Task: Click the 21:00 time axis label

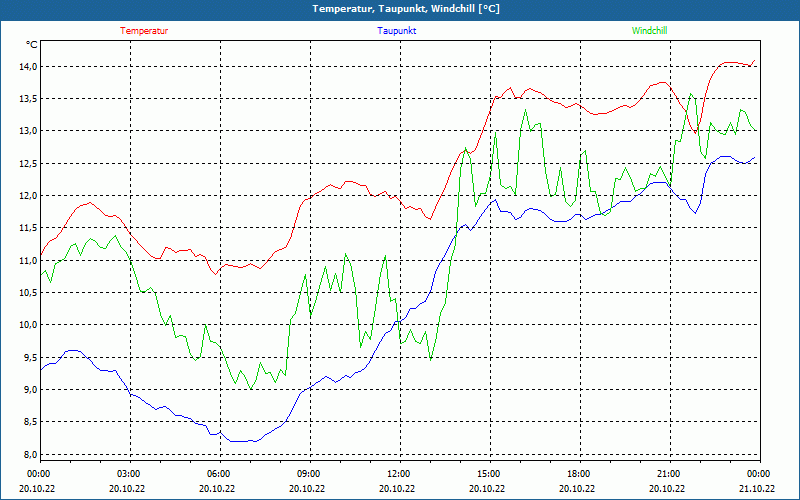Action: [669, 474]
